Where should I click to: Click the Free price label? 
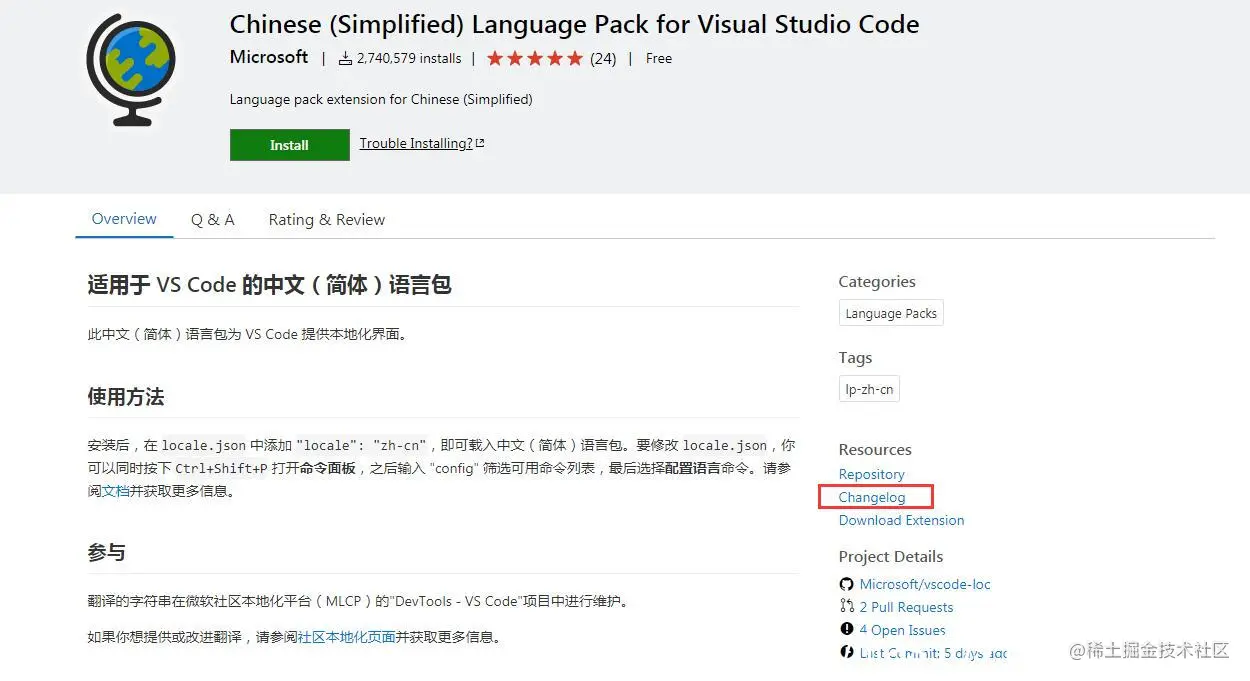(659, 59)
